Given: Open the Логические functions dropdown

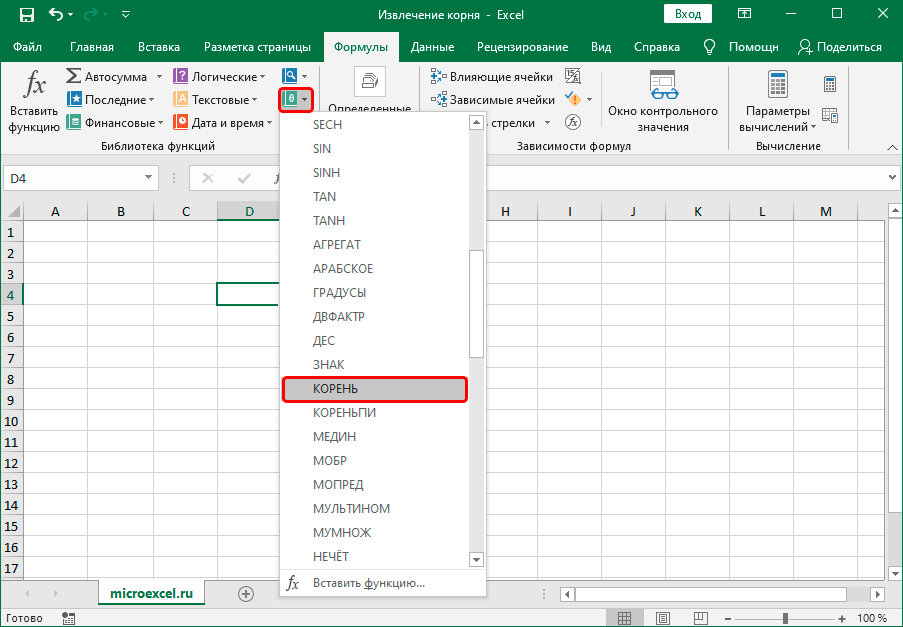Looking at the screenshot, I should point(262,76).
